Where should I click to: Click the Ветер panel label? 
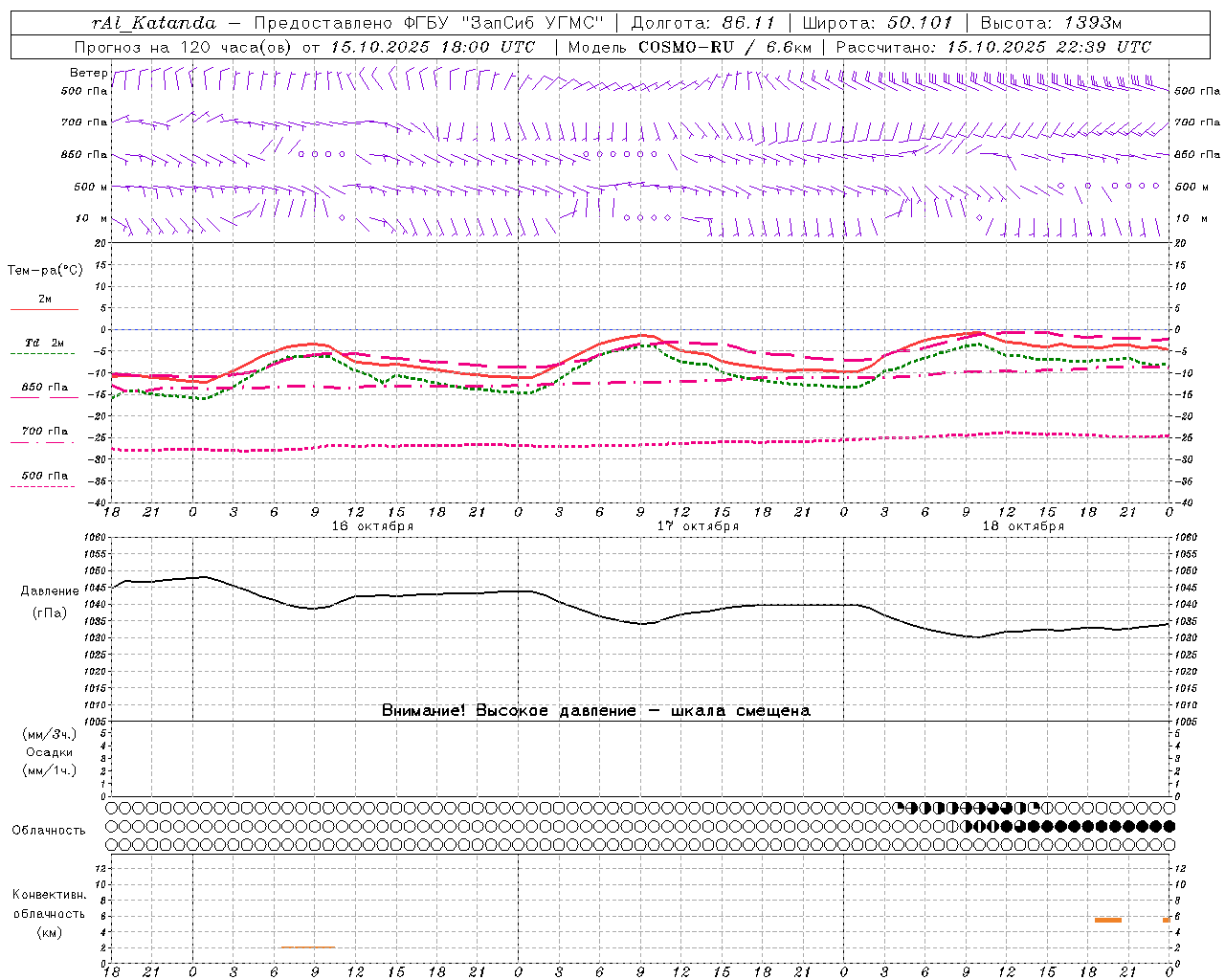point(88,73)
